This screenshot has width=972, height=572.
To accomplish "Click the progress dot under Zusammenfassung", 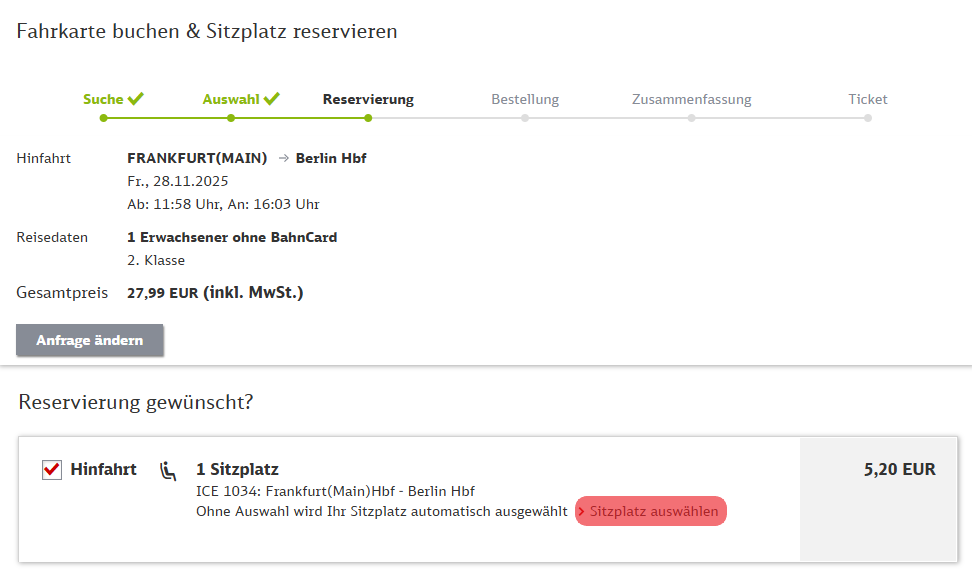I will click(x=691, y=118).
